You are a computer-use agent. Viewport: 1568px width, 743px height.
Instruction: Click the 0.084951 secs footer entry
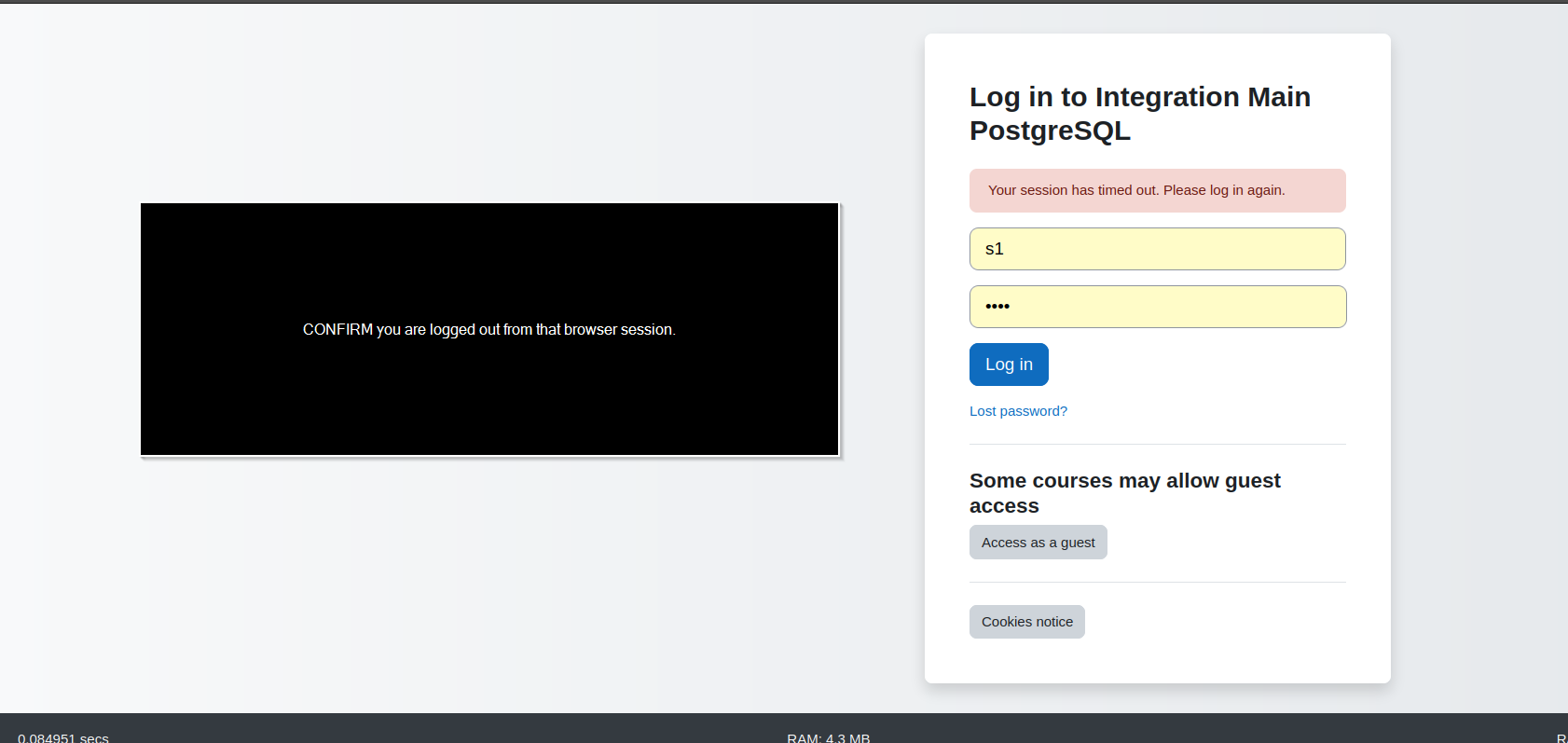[63, 737]
